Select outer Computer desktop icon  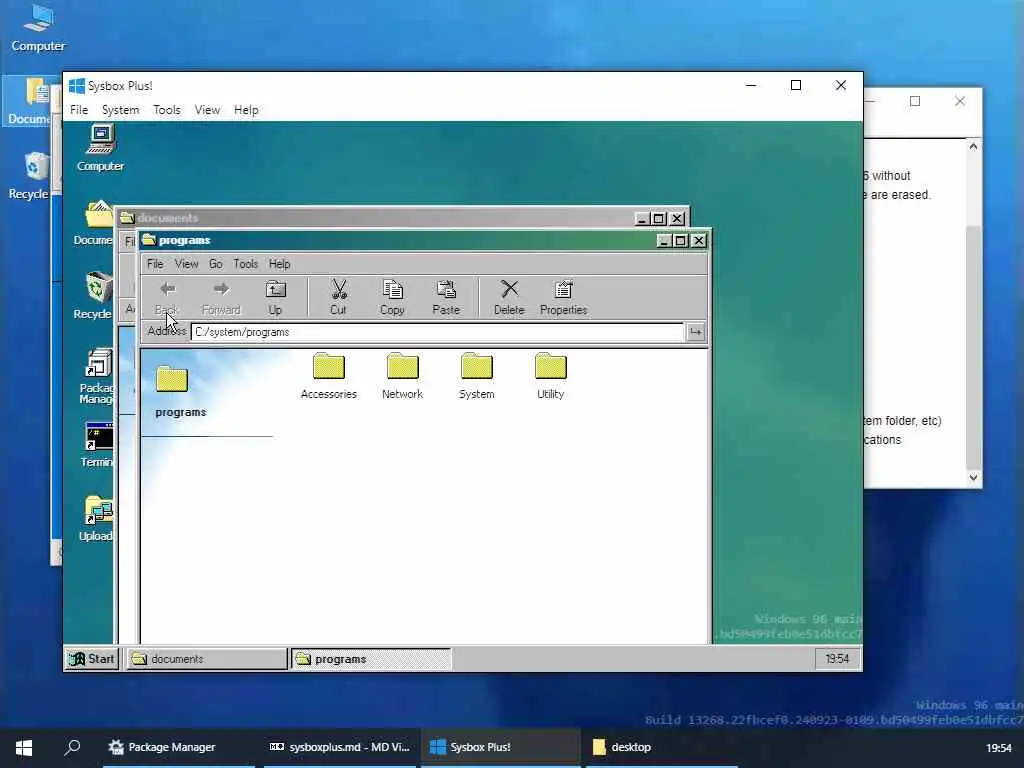tap(38, 28)
